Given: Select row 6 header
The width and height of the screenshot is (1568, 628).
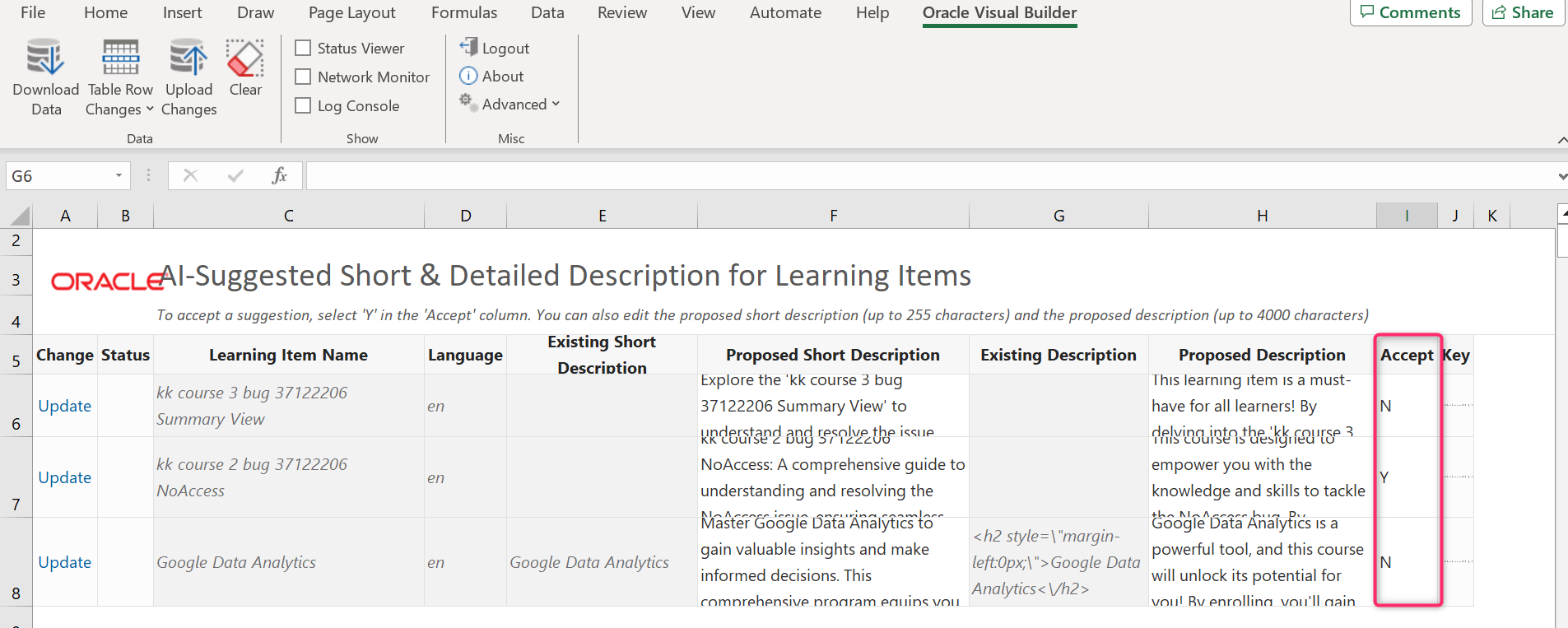Looking at the screenshot, I should [x=16, y=406].
